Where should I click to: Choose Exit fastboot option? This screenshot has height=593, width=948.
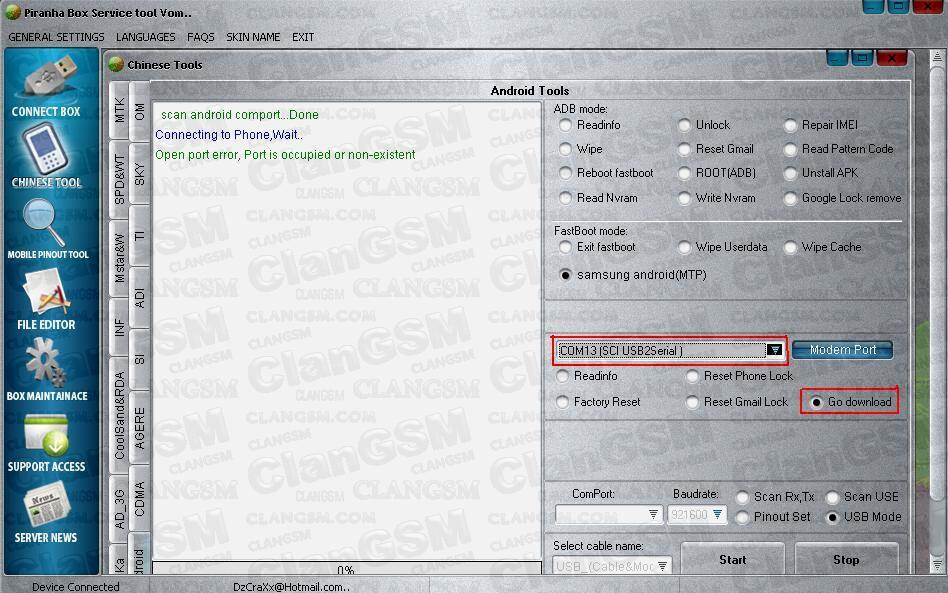point(565,247)
